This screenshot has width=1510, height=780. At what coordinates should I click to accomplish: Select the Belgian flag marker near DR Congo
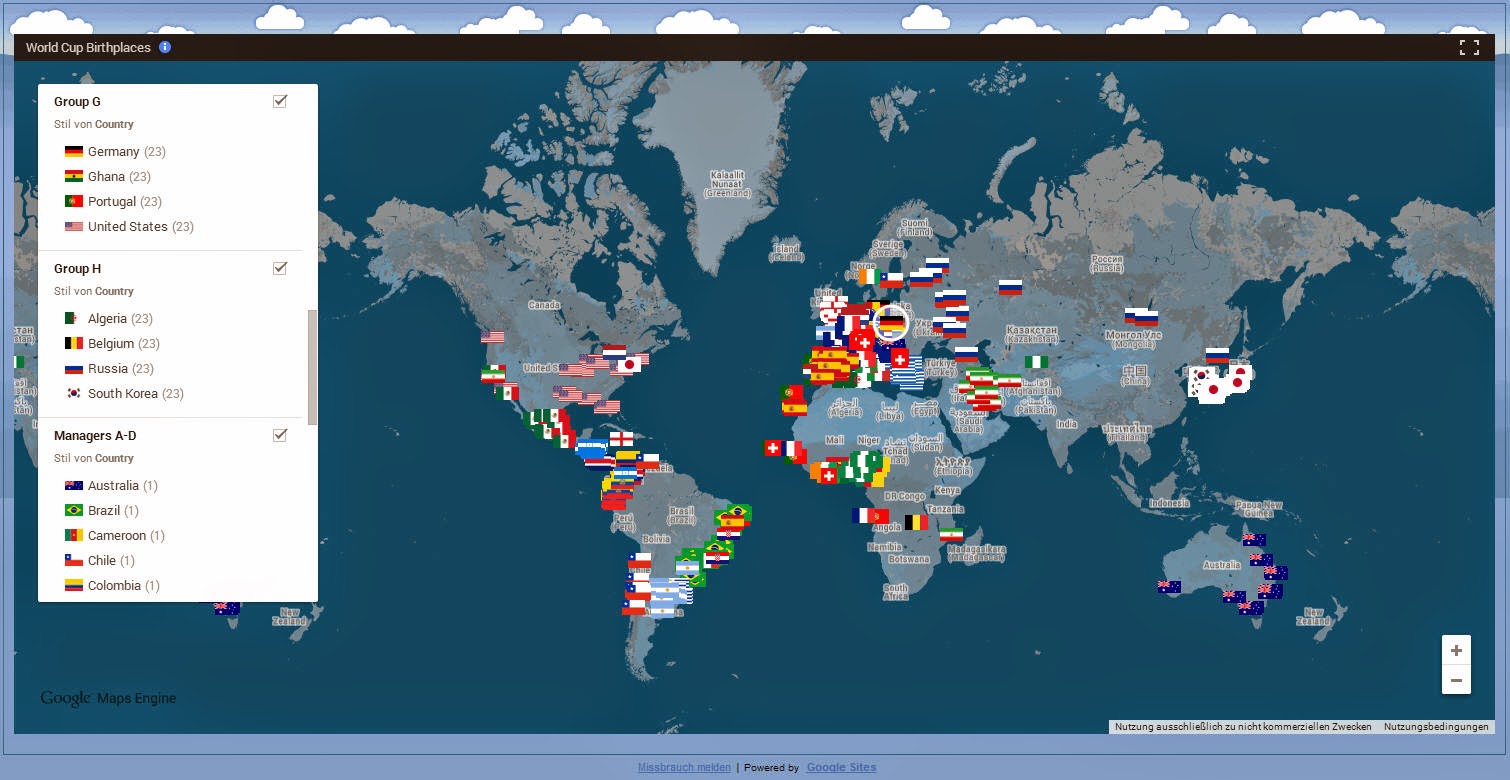tap(916, 522)
